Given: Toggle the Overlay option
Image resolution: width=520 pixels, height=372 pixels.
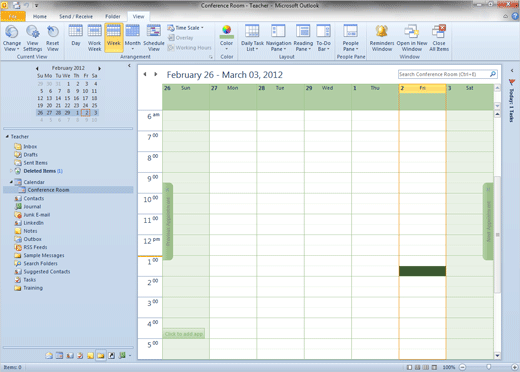Looking at the screenshot, I should (x=180, y=38).
